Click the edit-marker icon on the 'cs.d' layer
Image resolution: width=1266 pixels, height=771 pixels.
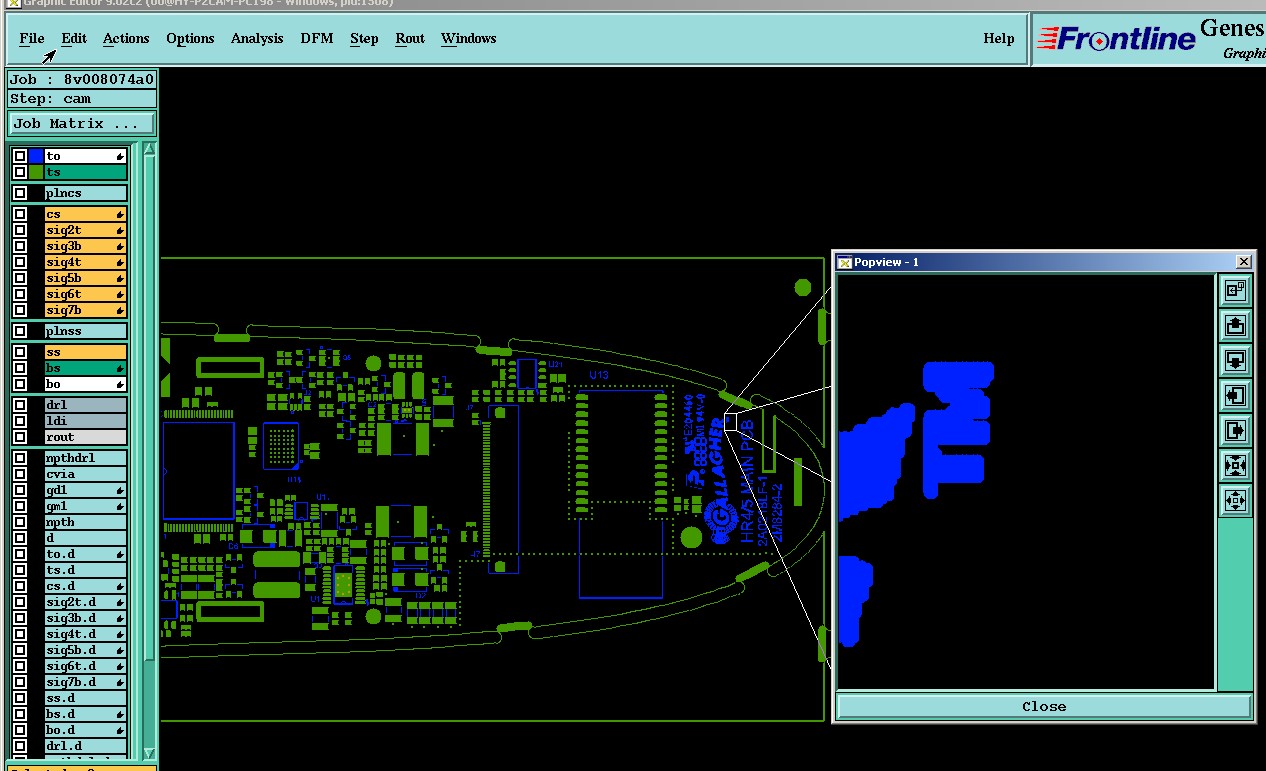(x=120, y=586)
